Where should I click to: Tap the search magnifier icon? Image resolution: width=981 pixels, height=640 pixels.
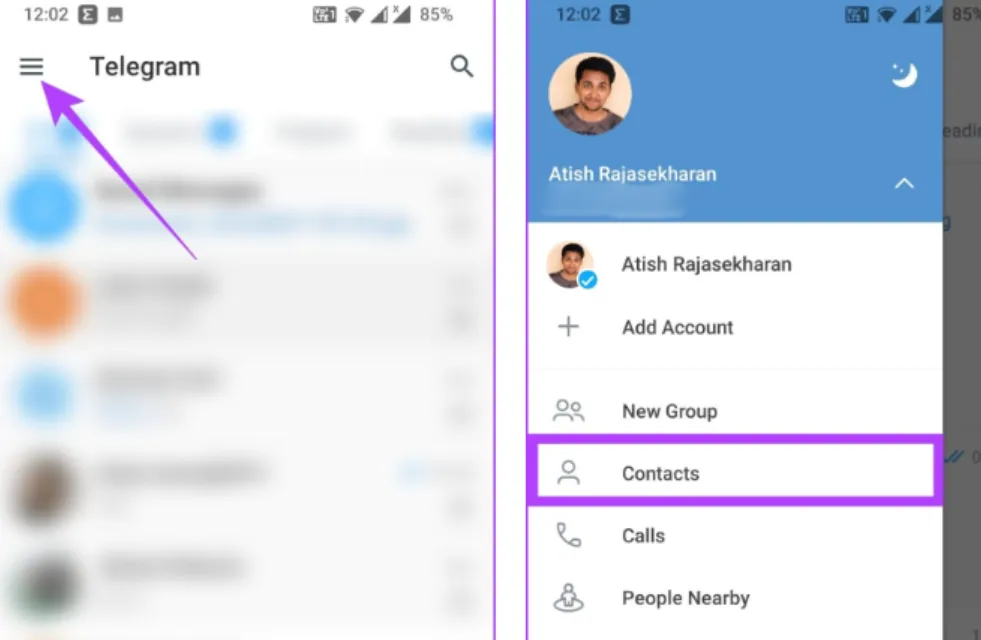point(462,66)
